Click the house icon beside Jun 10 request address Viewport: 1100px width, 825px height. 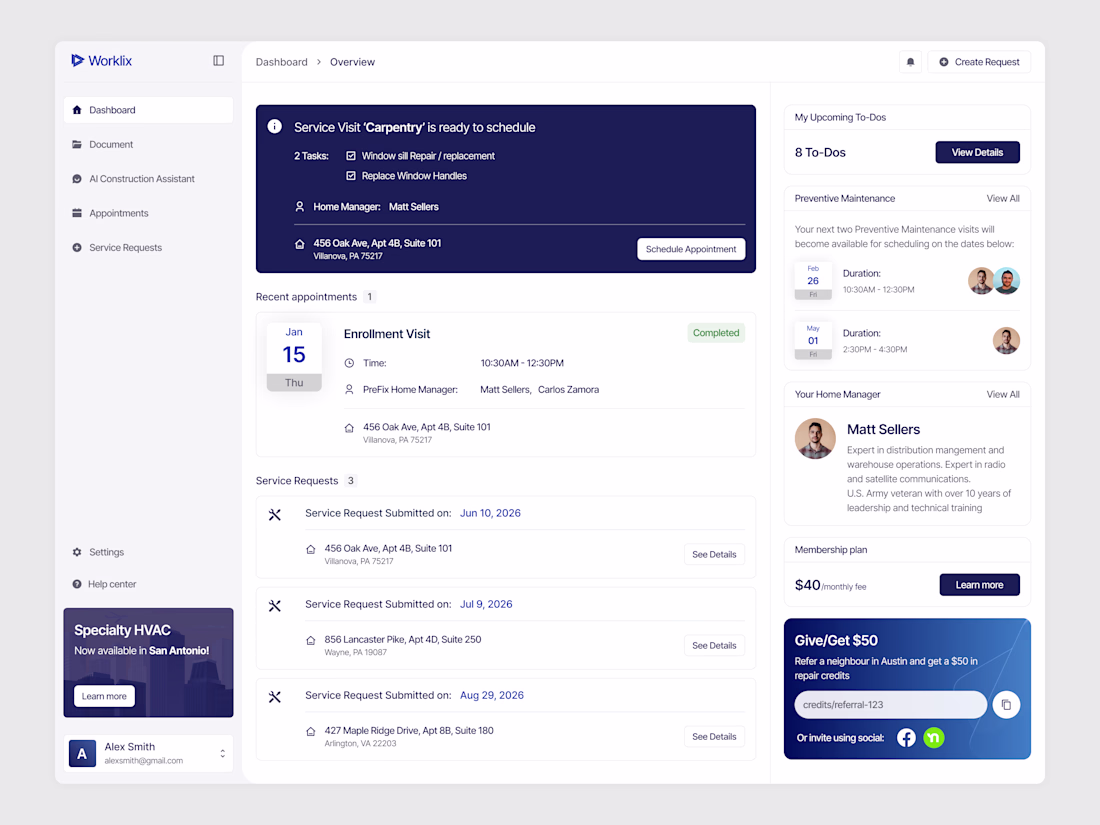point(311,549)
